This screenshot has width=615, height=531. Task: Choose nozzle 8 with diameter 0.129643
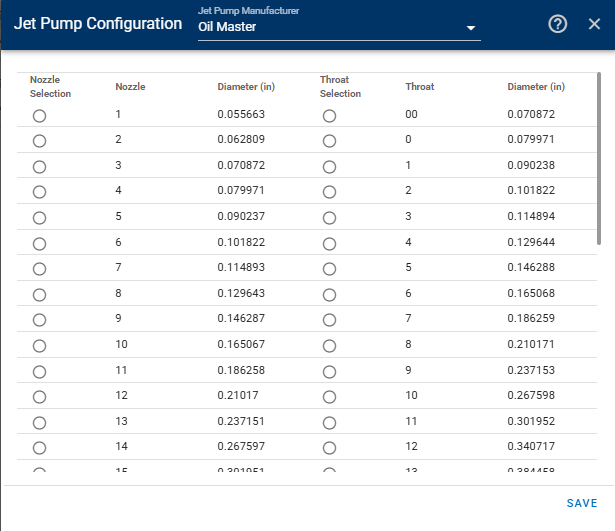point(39,295)
